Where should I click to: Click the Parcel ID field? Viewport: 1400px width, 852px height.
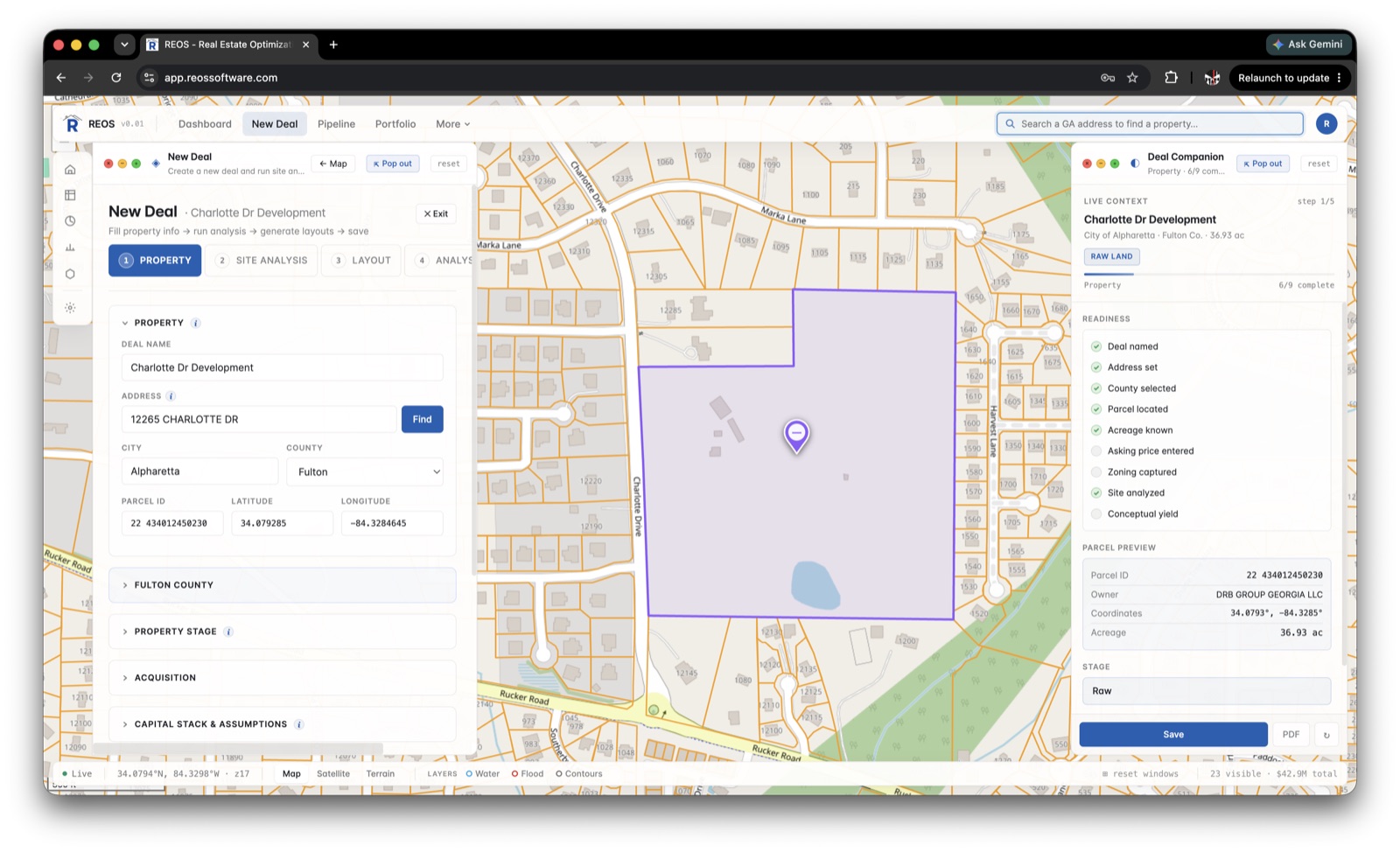point(172,523)
